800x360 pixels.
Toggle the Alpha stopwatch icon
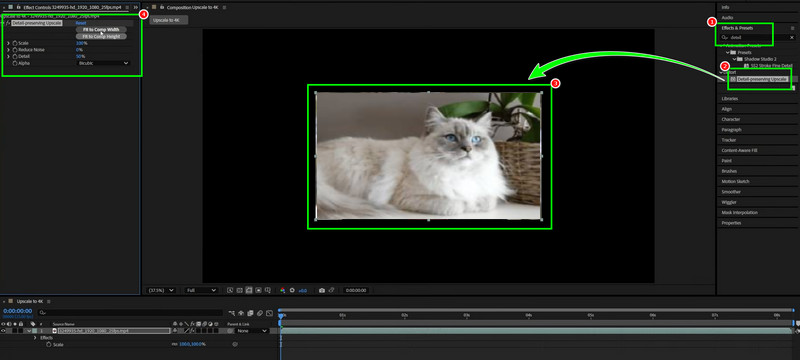pos(15,63)
